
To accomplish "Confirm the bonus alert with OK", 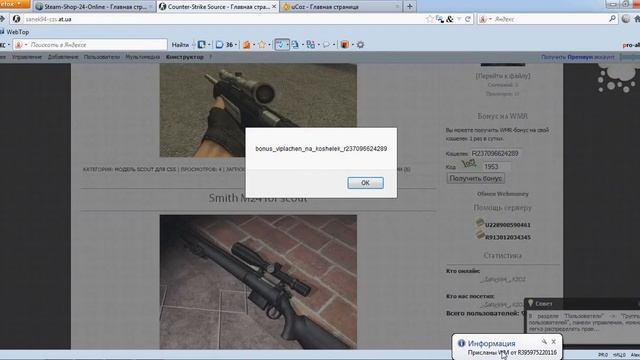I will (365, 183).
